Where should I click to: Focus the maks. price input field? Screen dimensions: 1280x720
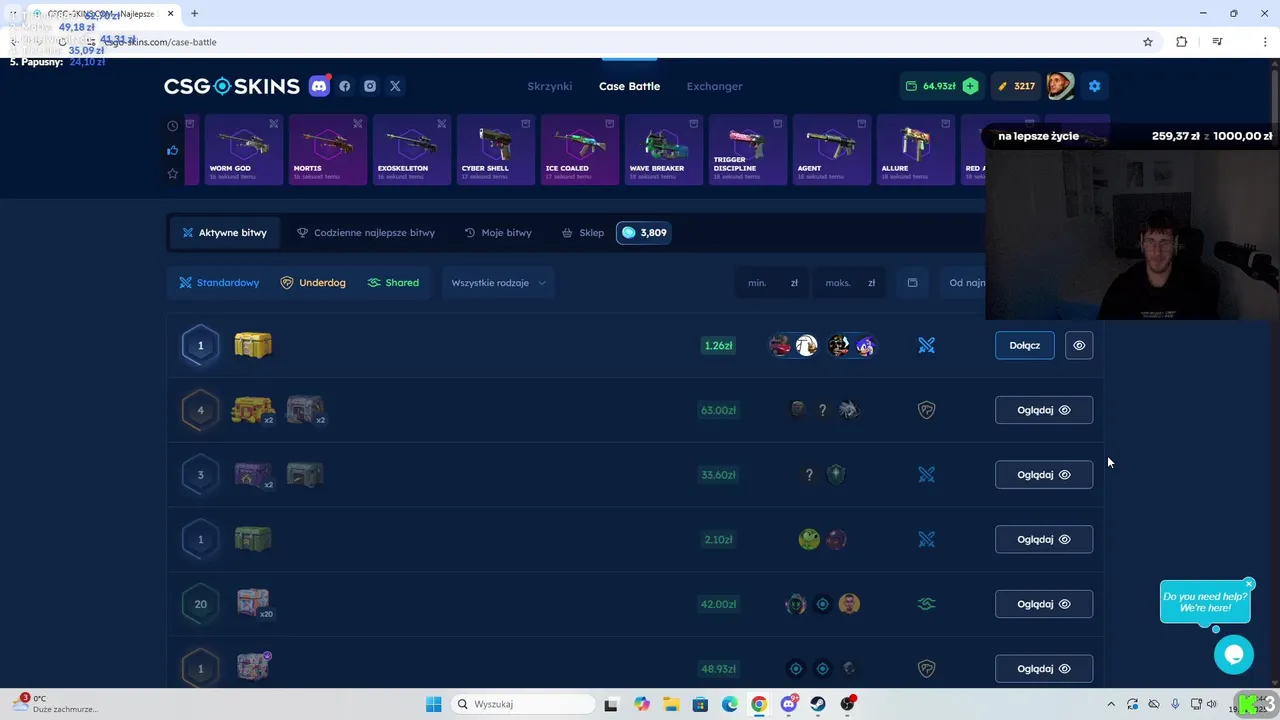tap(850, 283)
